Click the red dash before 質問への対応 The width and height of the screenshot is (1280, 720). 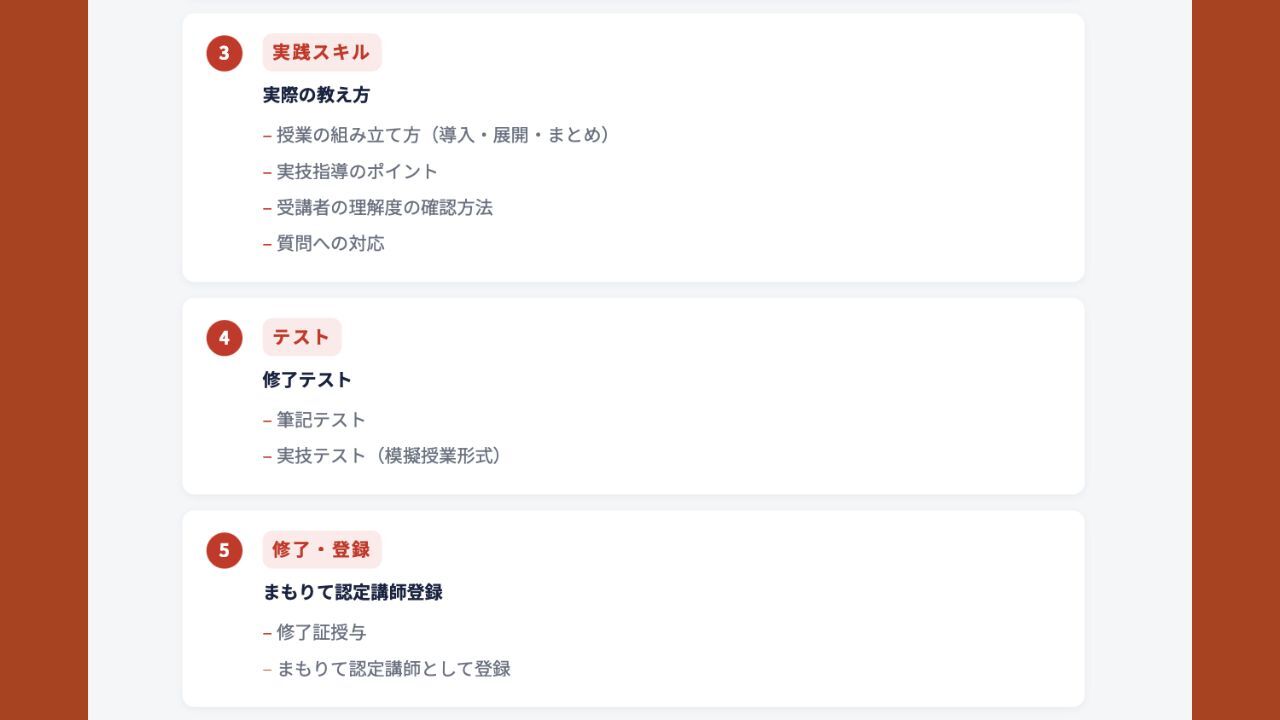pos(267,244)
